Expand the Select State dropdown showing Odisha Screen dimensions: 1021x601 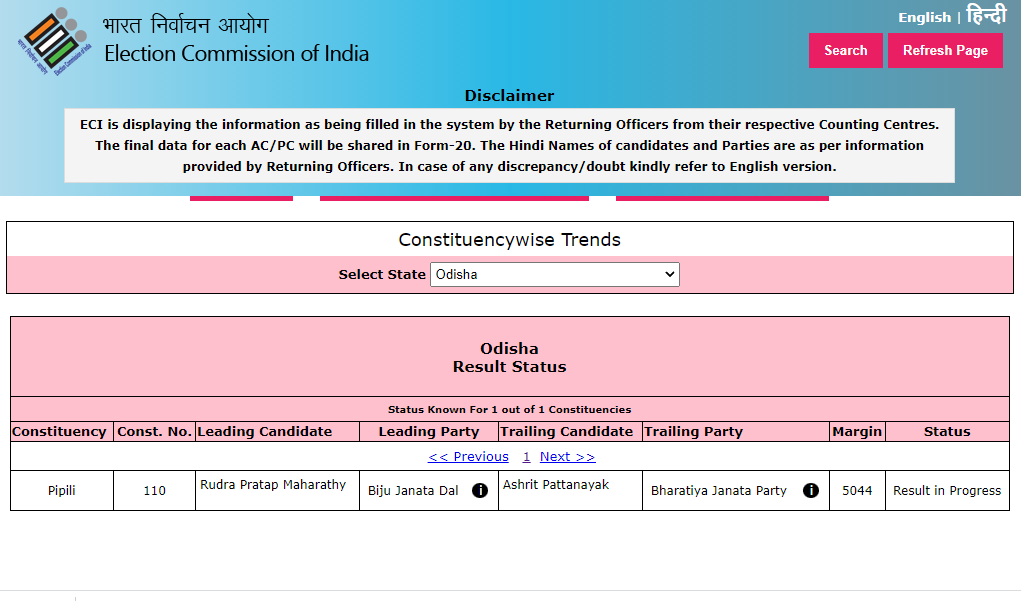(554, 274)
